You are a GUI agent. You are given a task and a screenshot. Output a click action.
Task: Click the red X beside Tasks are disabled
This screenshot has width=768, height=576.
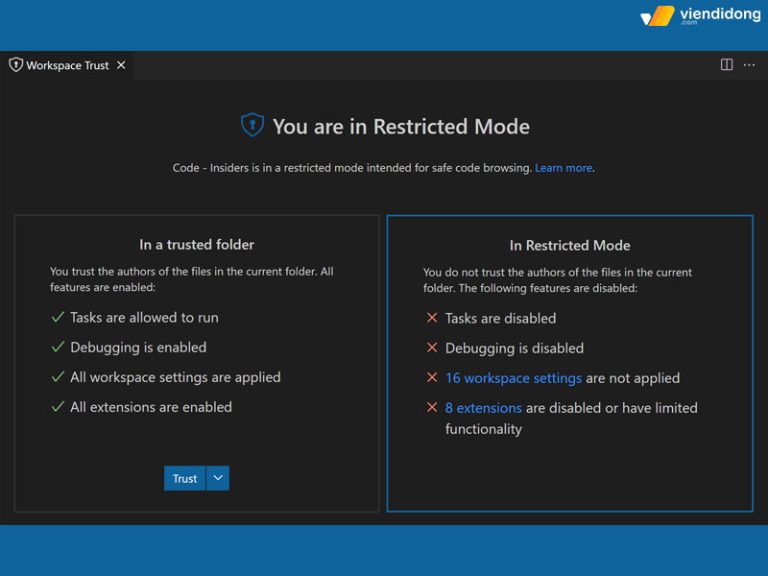pos(432,318)
